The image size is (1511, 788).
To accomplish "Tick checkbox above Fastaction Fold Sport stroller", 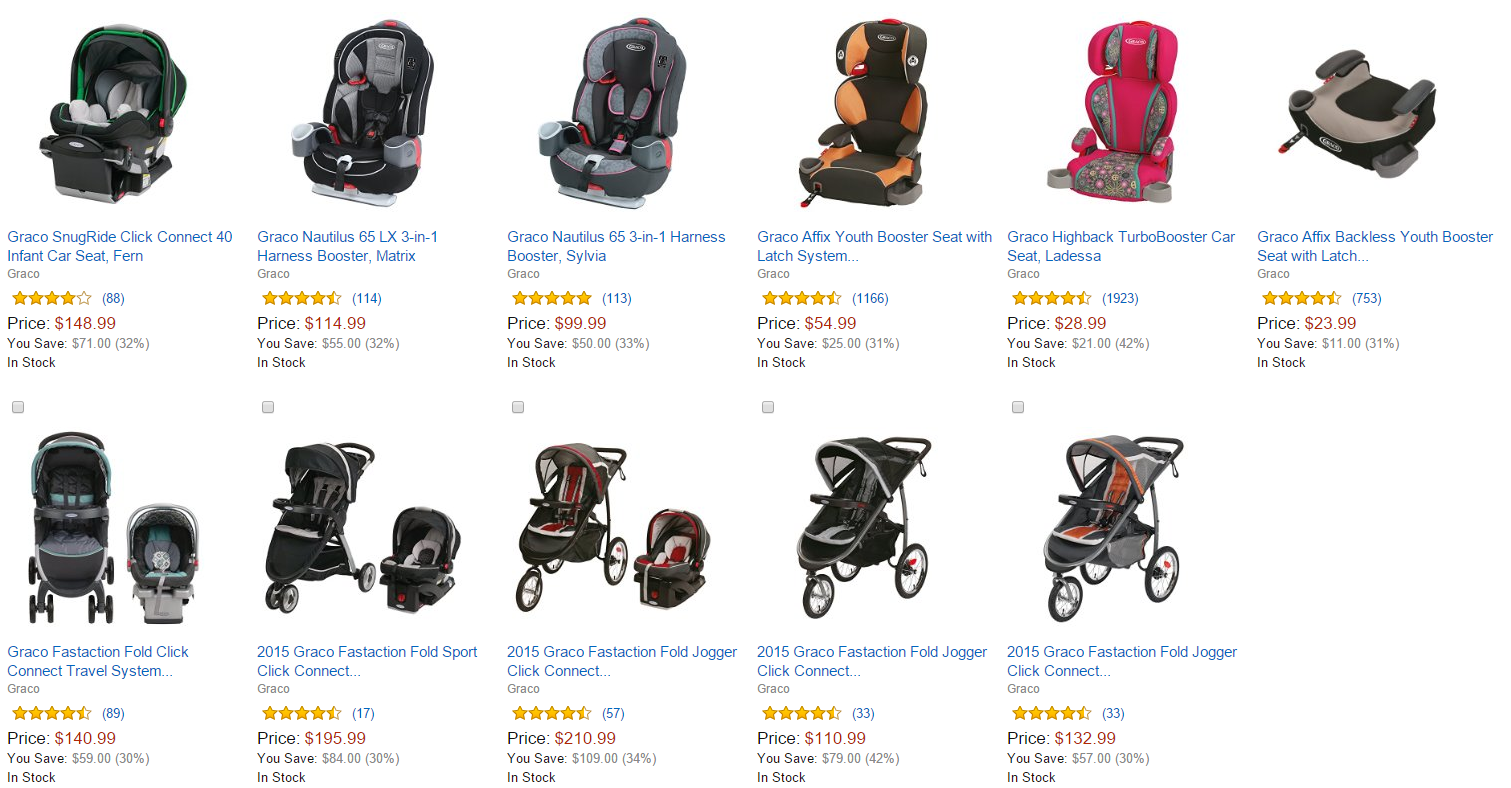I will coord(268,407).
